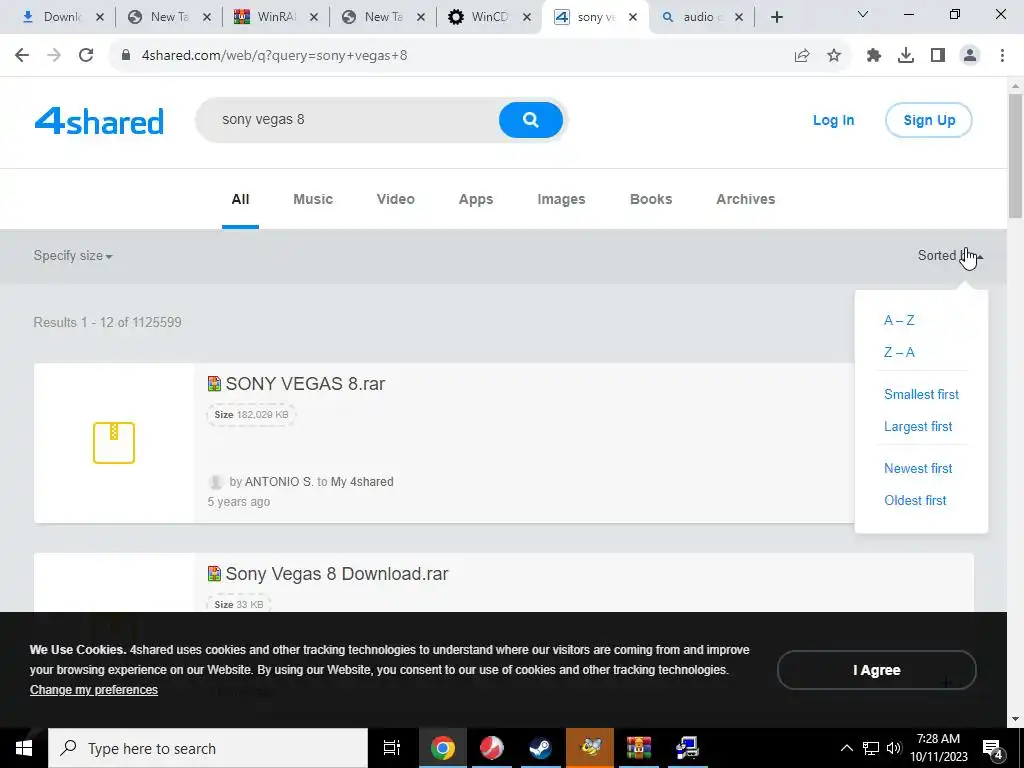Close the audio search tab
Viewport: 1024px width, 768px height.
click(739, 17)
